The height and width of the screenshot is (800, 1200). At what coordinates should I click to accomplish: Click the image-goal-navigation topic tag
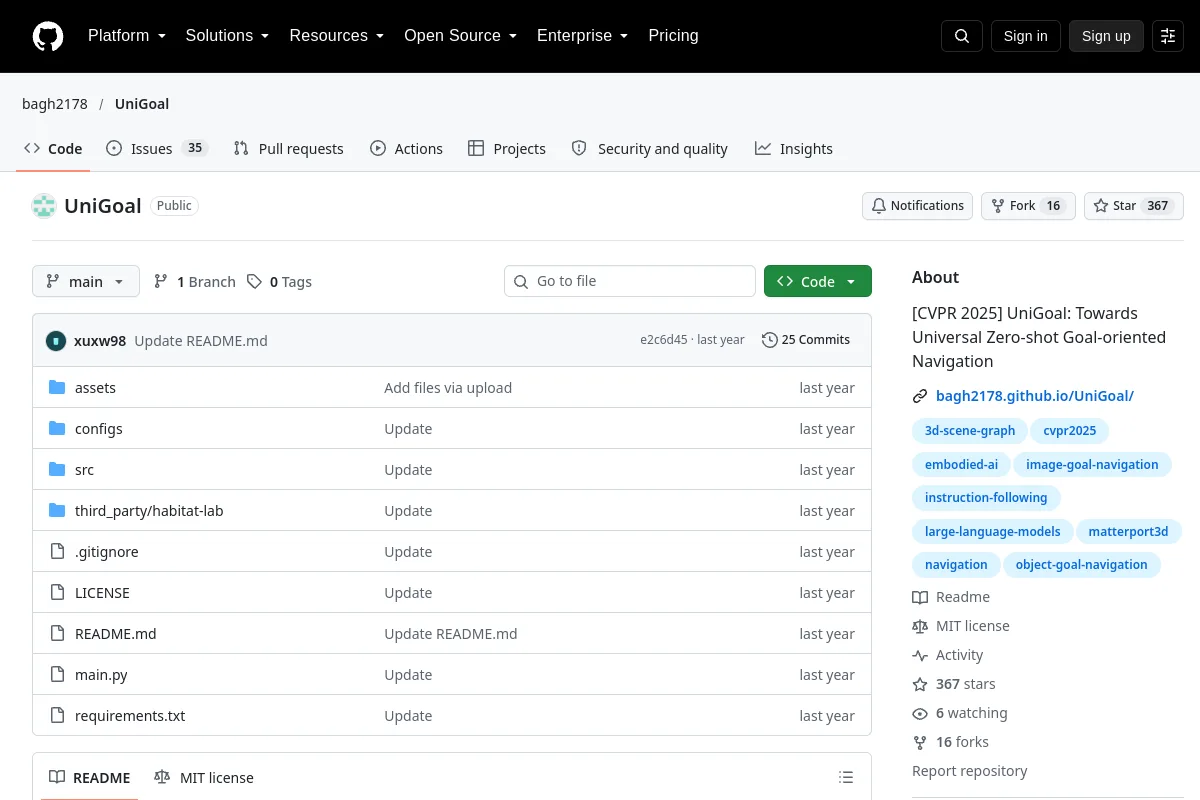pyautogui.click(x=1092, y=464)
